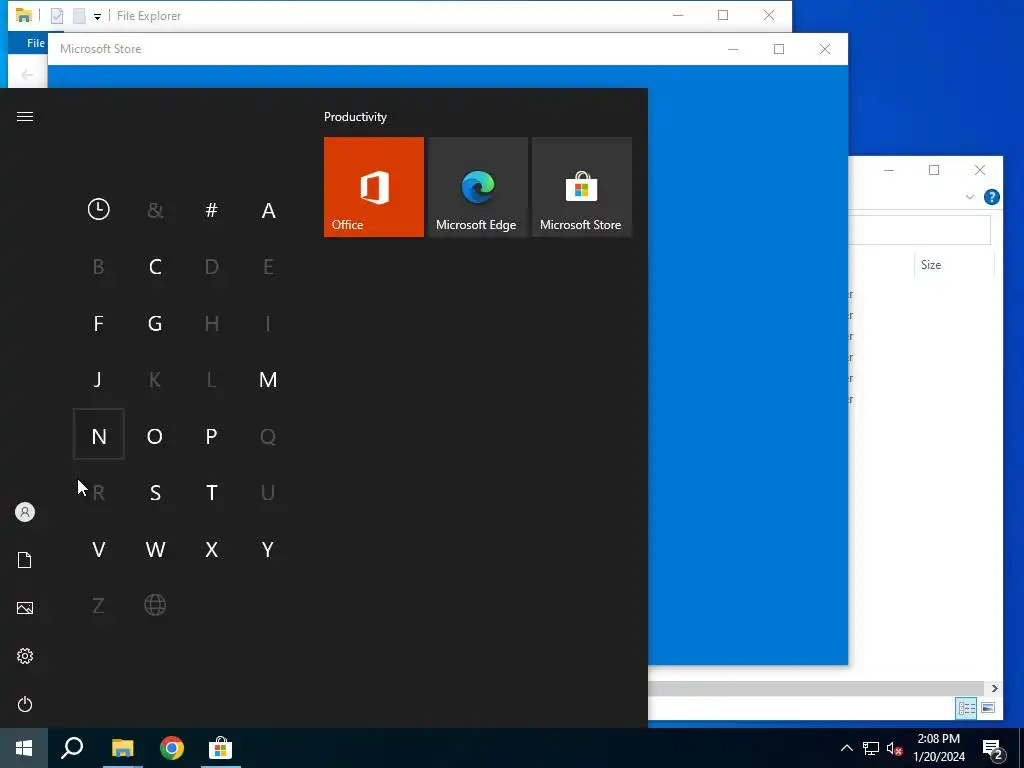Open Customize Quick Access Toolbar dropdown
Viewport: 1024px width, 768px height.
click(x=97, y=16)
